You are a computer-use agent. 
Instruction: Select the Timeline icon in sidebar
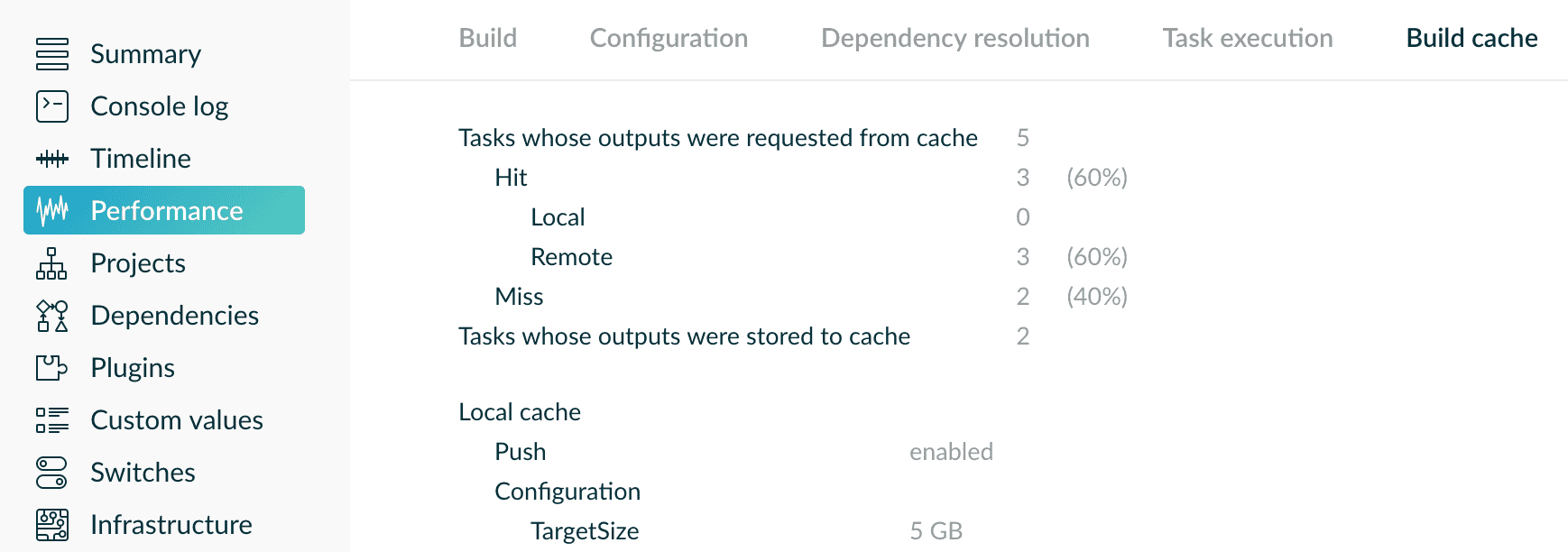coord(52,159)
